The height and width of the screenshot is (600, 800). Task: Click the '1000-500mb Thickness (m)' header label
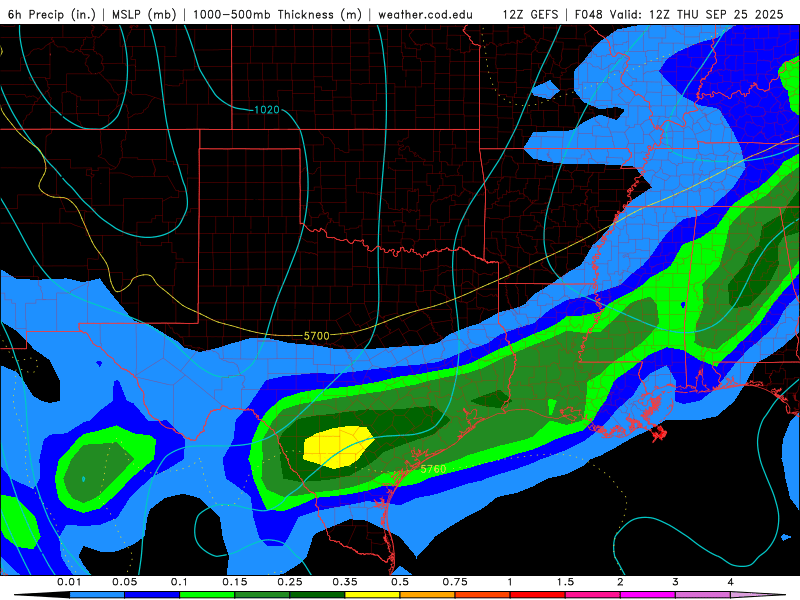pyautogui.click(x=278, y=14)
